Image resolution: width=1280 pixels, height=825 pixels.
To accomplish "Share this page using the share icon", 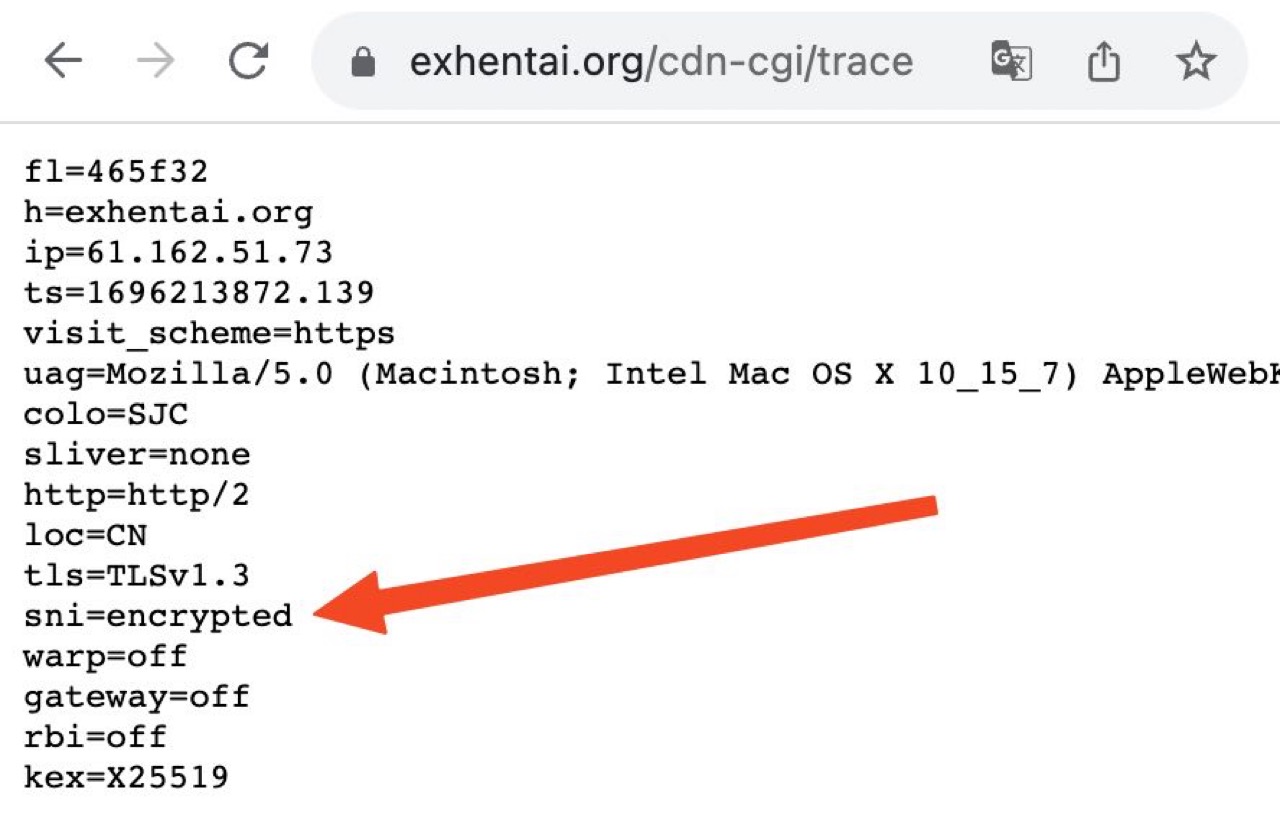I will point(1103,63).
